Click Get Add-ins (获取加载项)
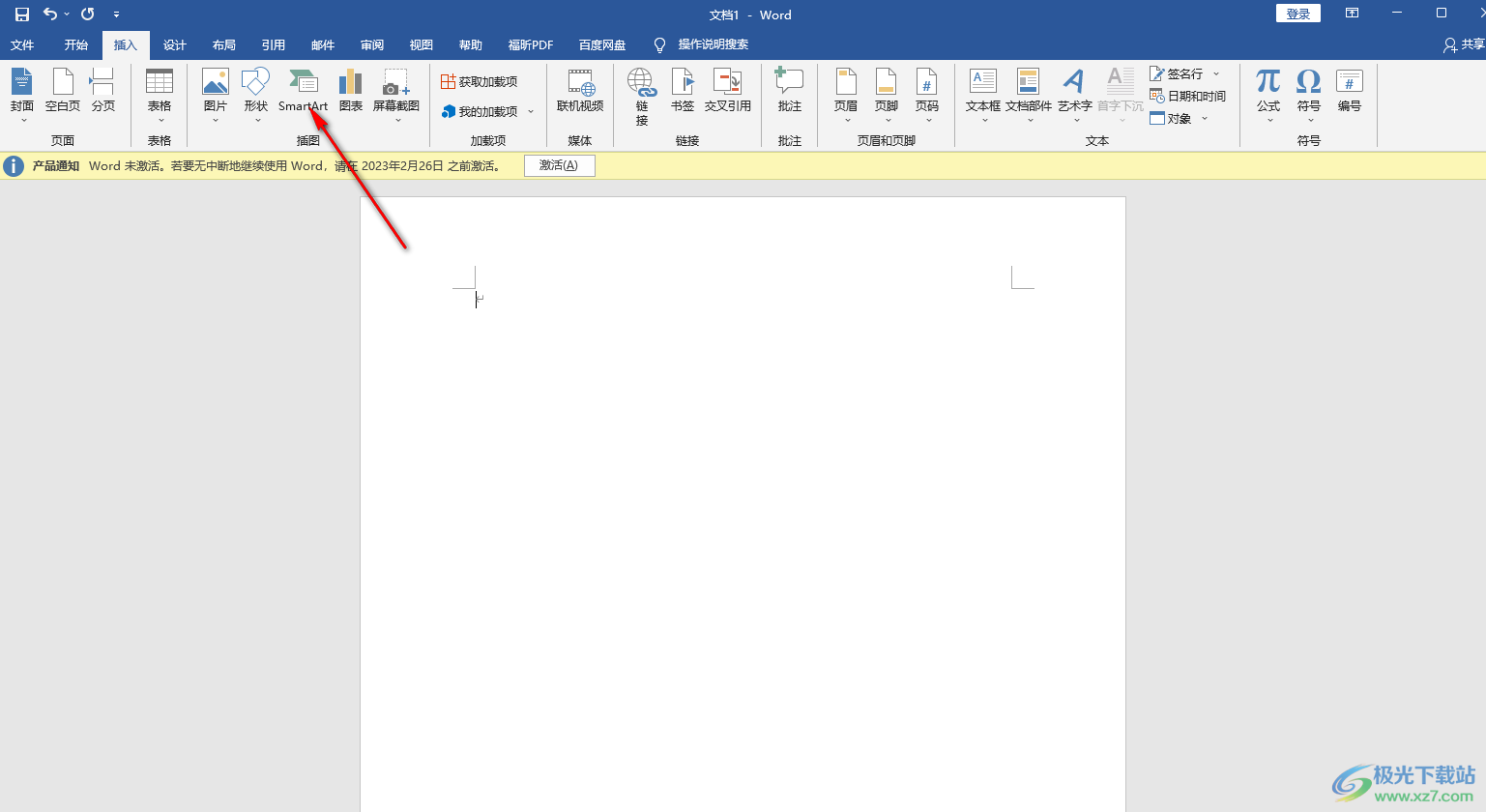Image resolution: width=1486 pixels, height=812 pixels. coord(480,82)
